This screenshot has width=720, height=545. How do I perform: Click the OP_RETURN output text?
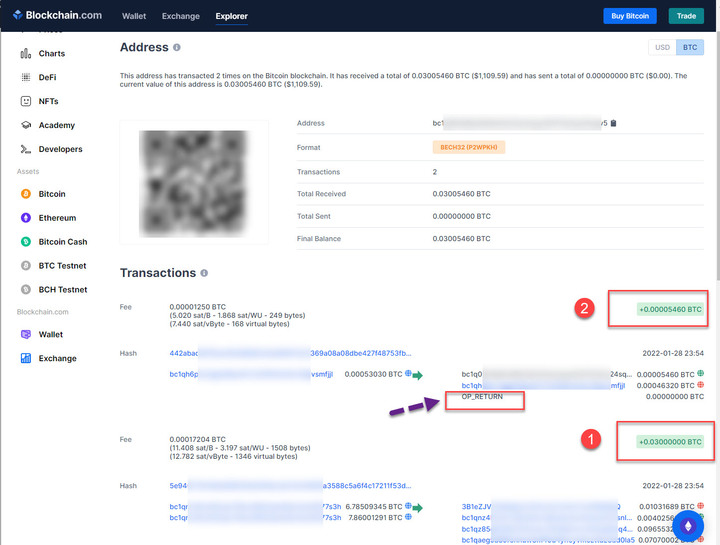[482, 397]
